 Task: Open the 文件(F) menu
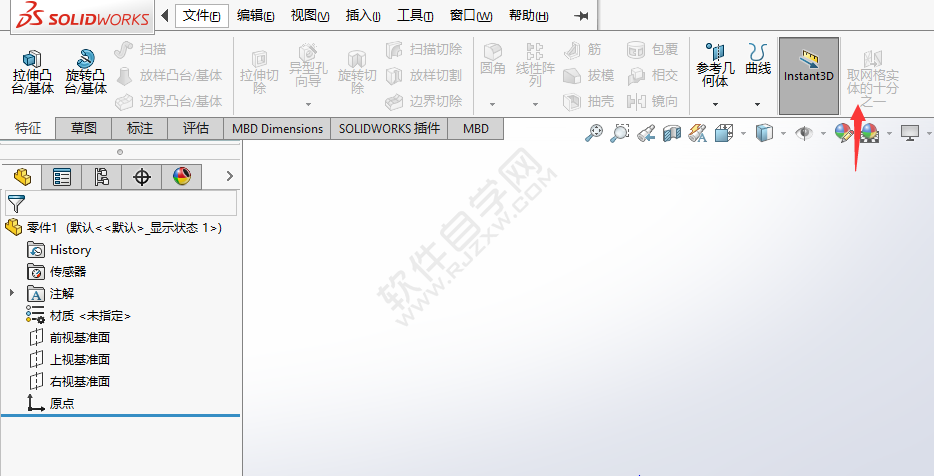pyautogui.click(x=201, y=15)
